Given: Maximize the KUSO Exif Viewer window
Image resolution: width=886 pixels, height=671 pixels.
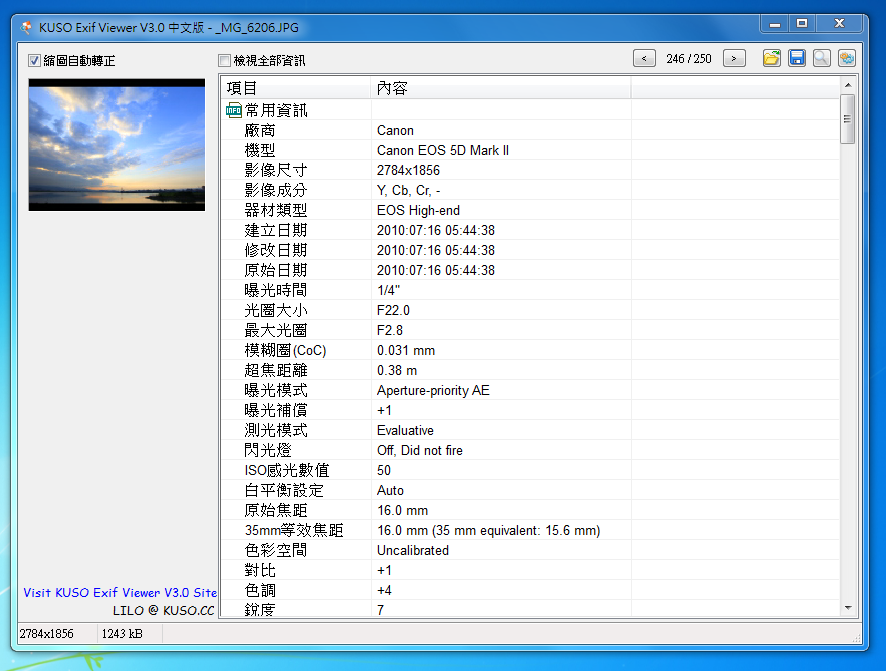Looking at the screenshot, I should tap(802, 24).
